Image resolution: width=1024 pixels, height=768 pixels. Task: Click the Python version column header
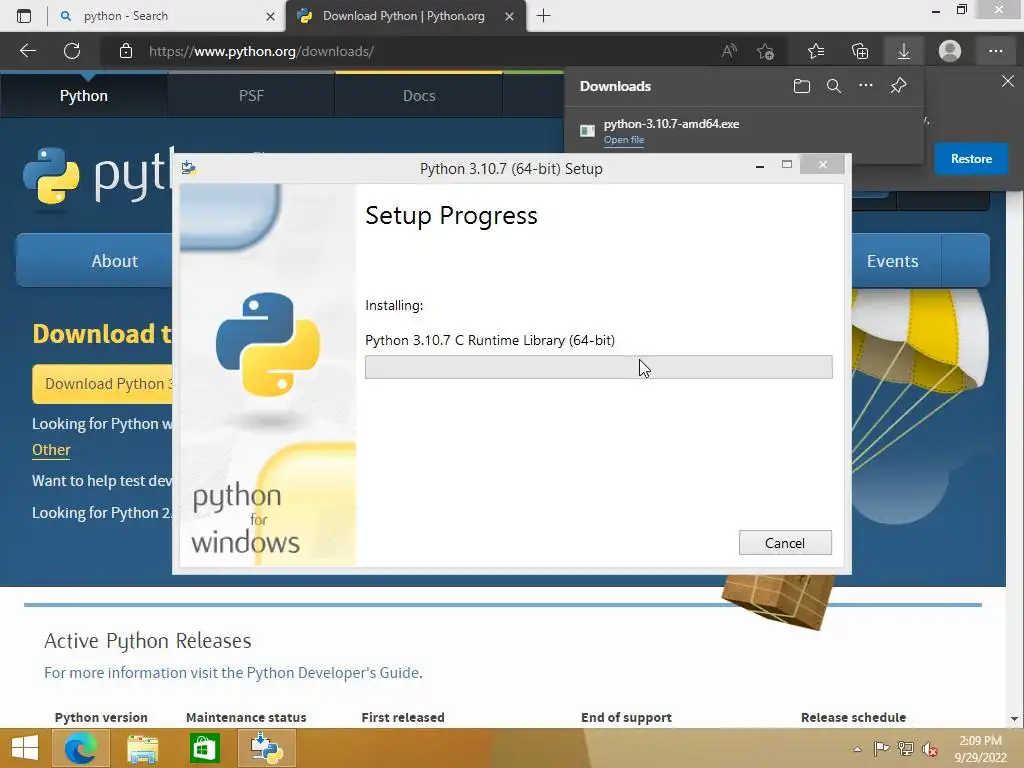101,717
